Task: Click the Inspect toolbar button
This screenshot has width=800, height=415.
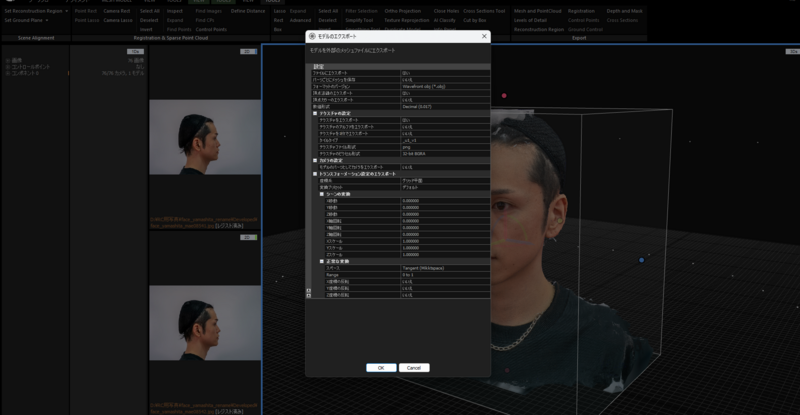Action: [174, 11]
